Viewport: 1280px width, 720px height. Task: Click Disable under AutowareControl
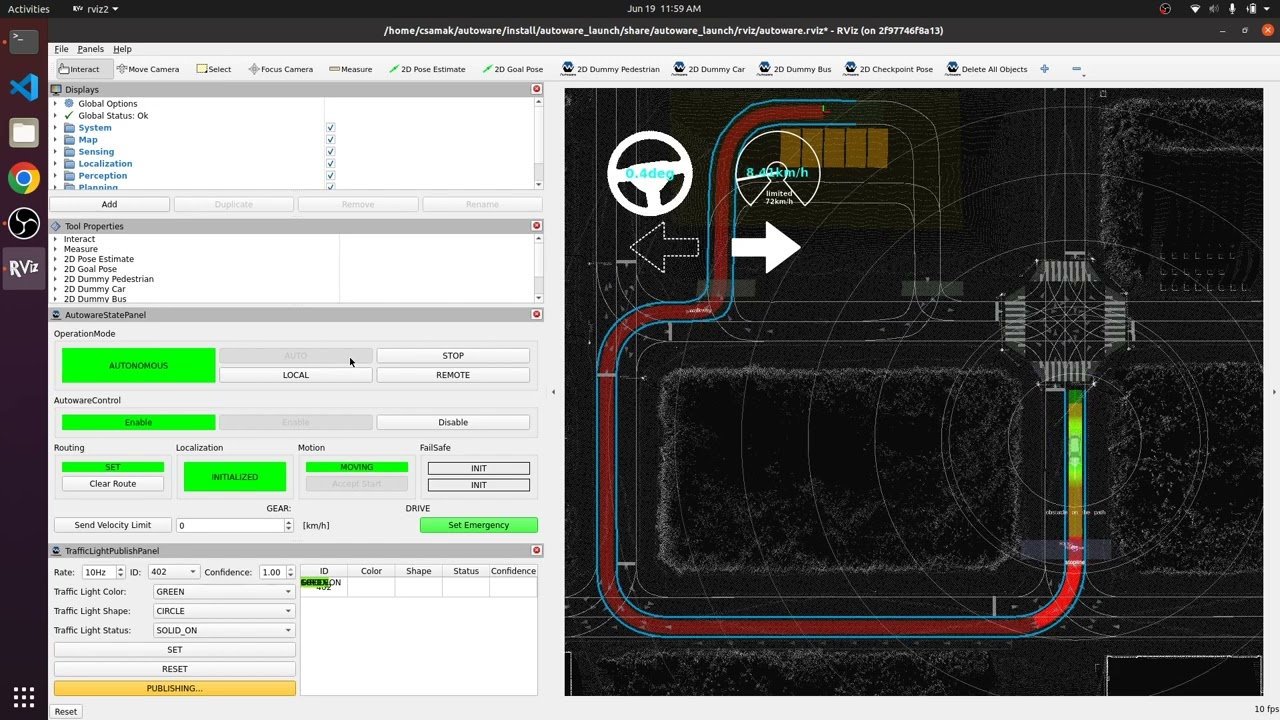pos(453,422)
